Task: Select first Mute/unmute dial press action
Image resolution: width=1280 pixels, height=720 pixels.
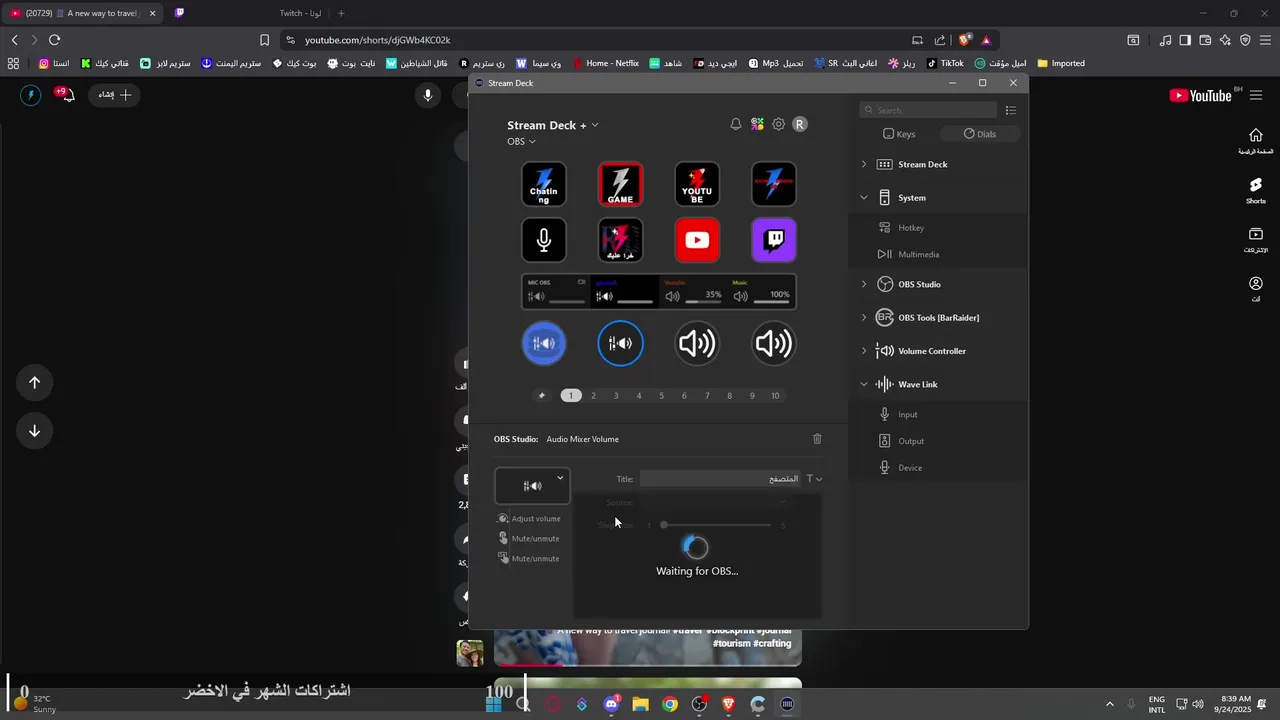Action: [x=529, y=538]
